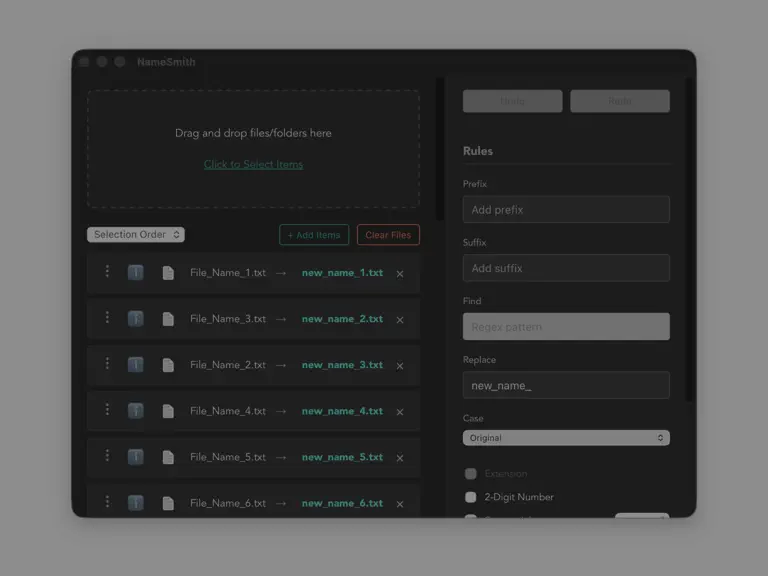Click document icon of File_Name_5.txt
Image resolution: width=768 pixels, height=576 pixels.
click(168, 457)
